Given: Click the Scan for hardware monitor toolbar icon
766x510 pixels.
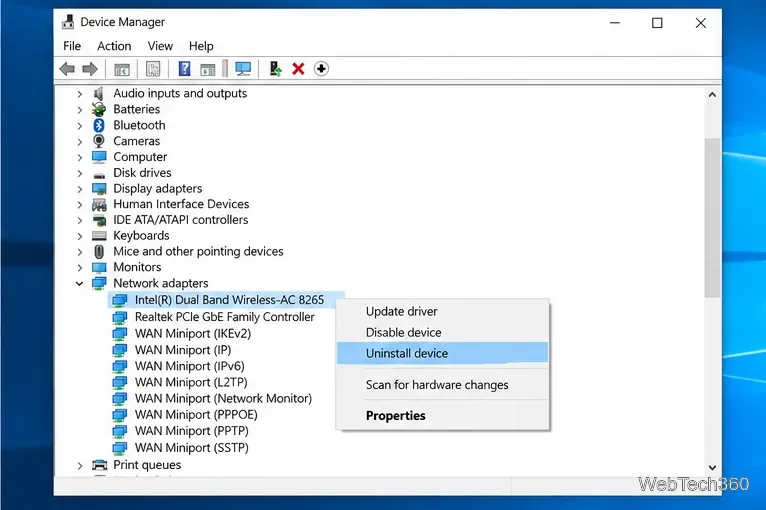Looking at the screenshot, I should click(x=243, y=69).
